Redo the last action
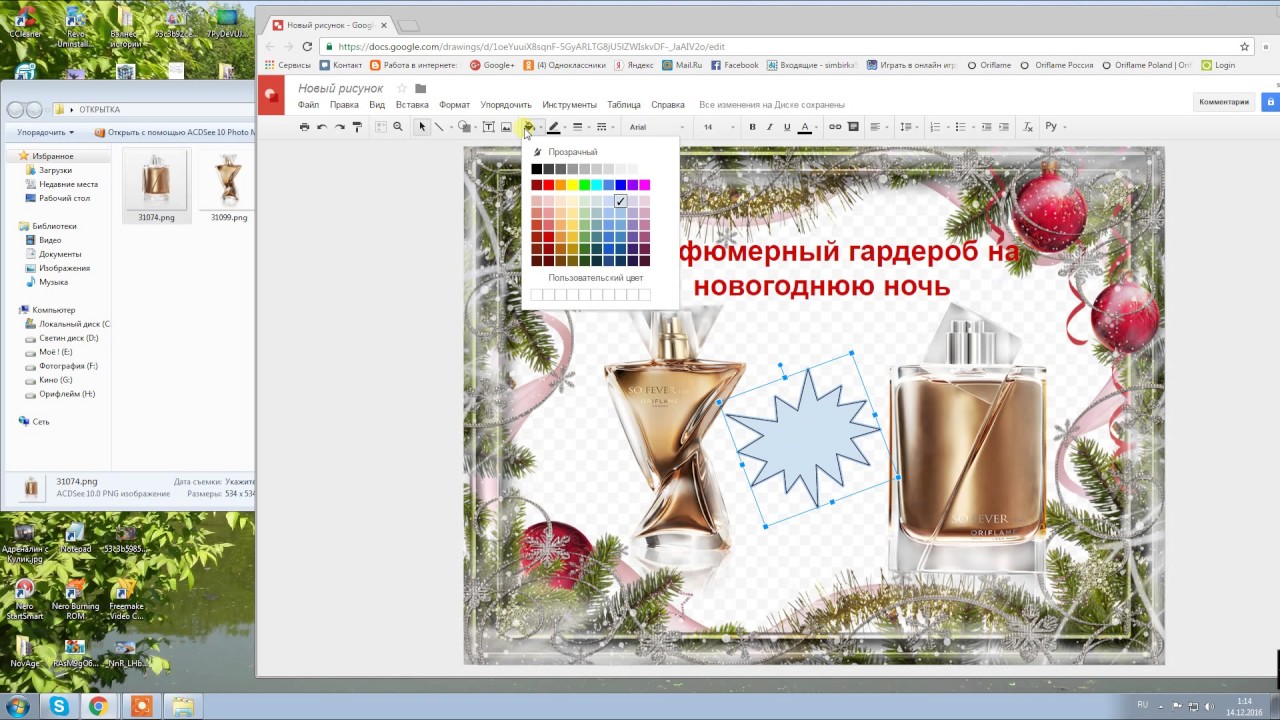Image resolution: width=1280 pixels, height=720 pixels. coord(340,127)
